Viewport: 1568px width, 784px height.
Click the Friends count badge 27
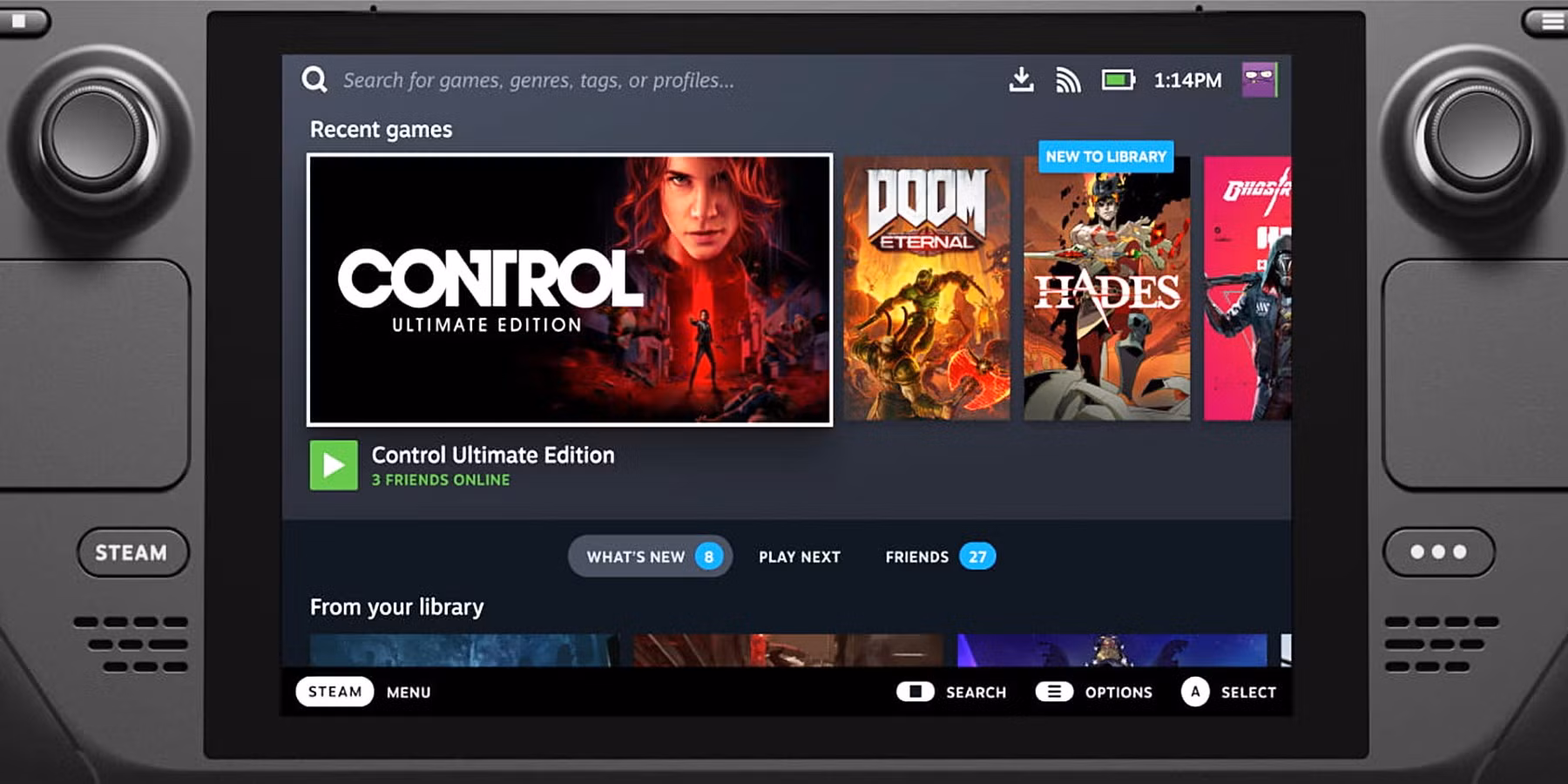pyautogui.click(x=977, y=557)
